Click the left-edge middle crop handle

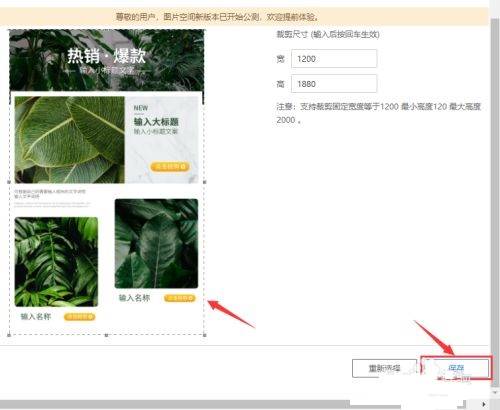9,182
